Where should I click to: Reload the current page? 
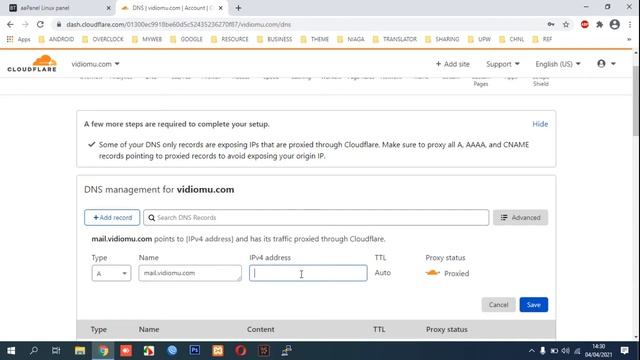point(40,24)
